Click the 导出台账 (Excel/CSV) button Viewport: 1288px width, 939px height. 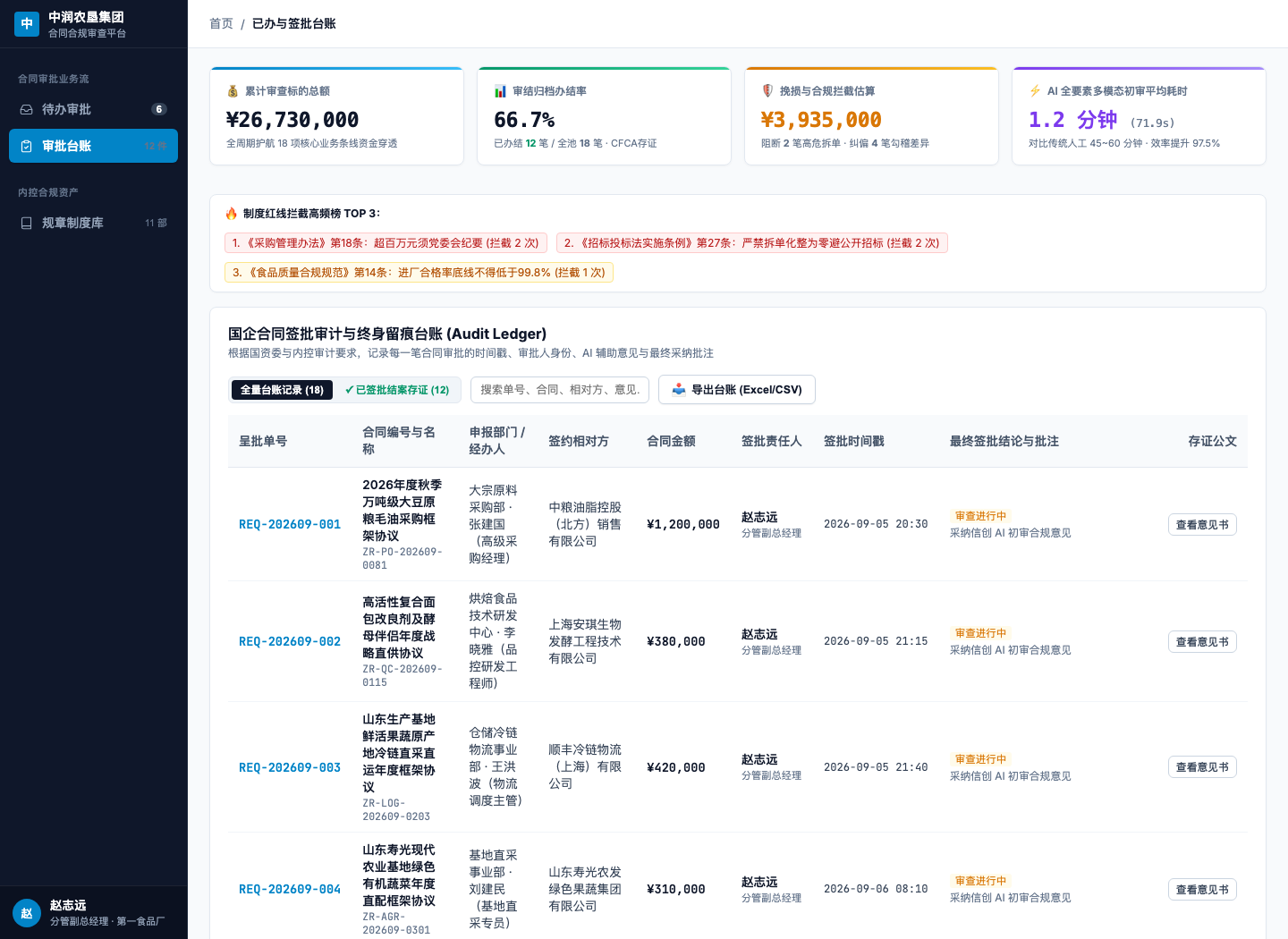click(737, 390)
